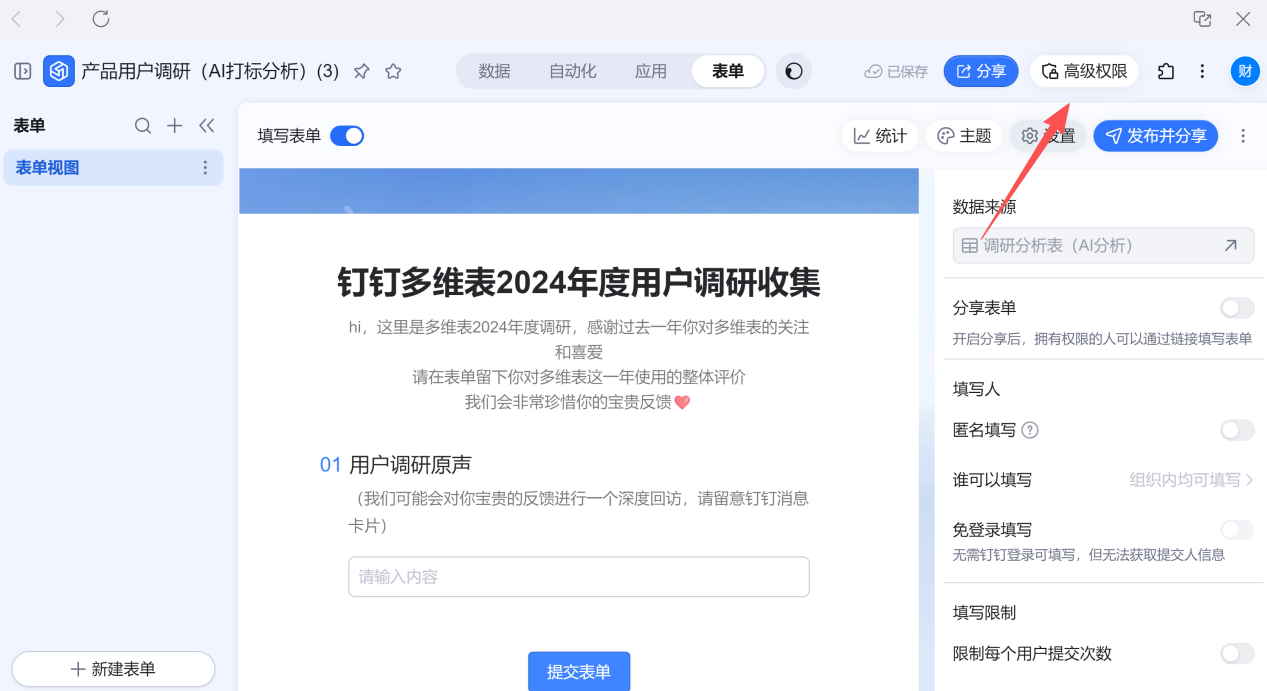This screenshot has height=691, width=1267.
Task: Go back with the browser back arrow
Action: tap(17, 19)
